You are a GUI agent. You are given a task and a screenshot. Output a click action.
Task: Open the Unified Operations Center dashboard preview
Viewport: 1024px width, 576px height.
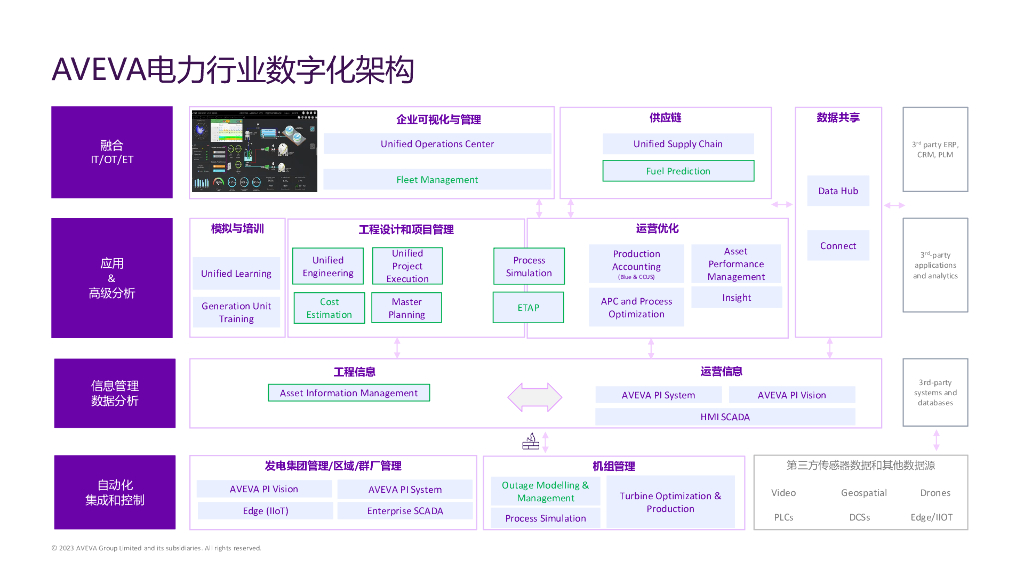tap(437, 143)
